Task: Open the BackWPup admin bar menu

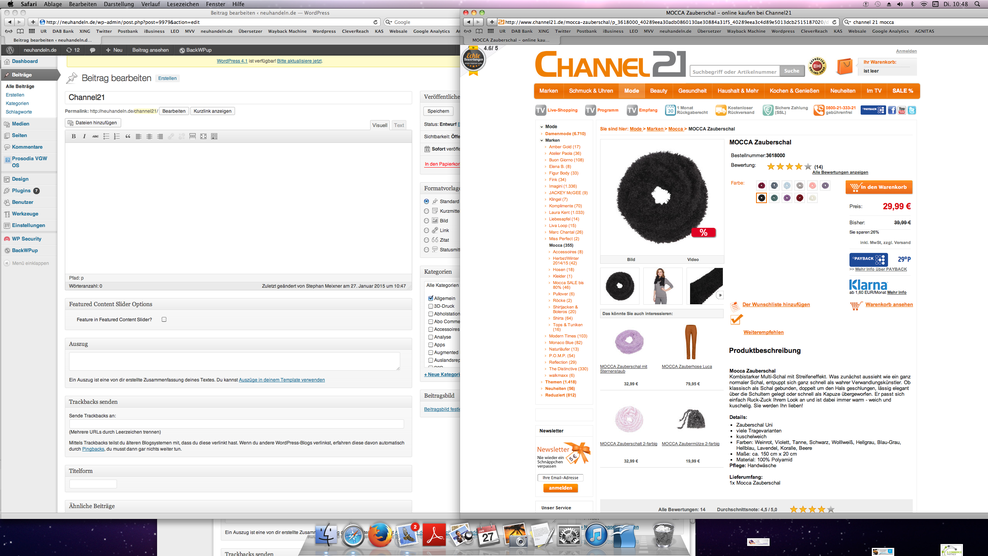Action: coord(196,50)
